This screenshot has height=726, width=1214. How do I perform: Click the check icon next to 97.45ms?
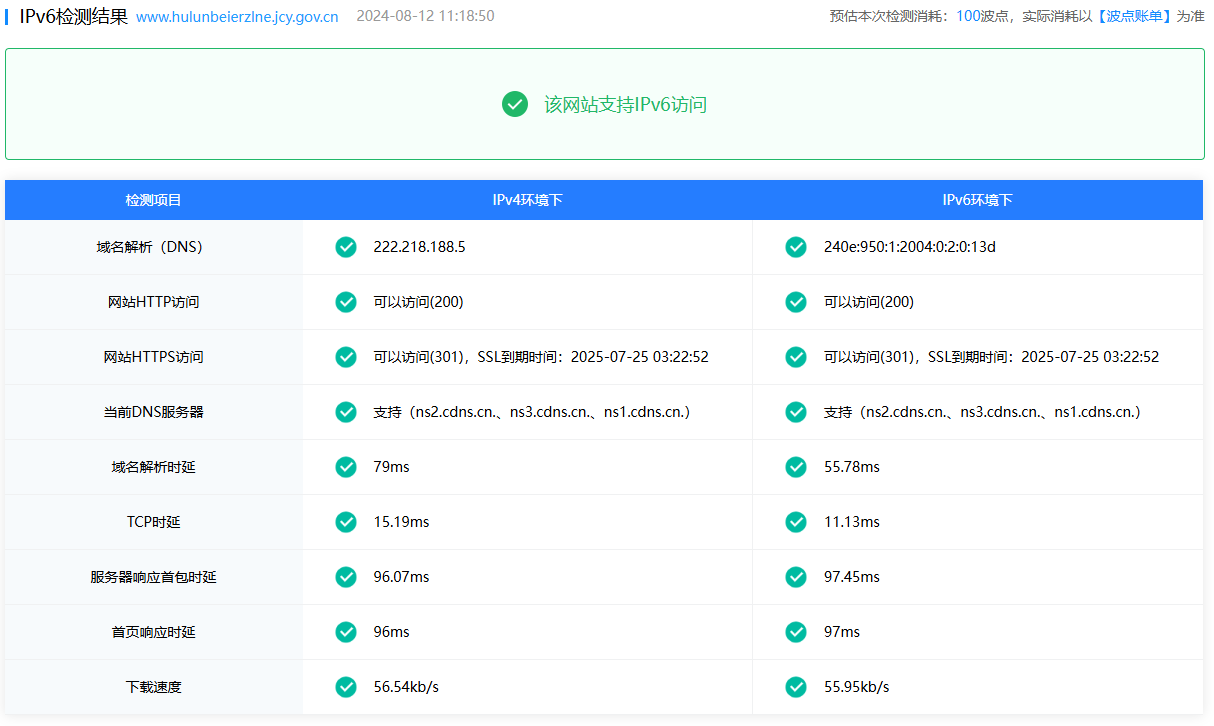[796, 577]
